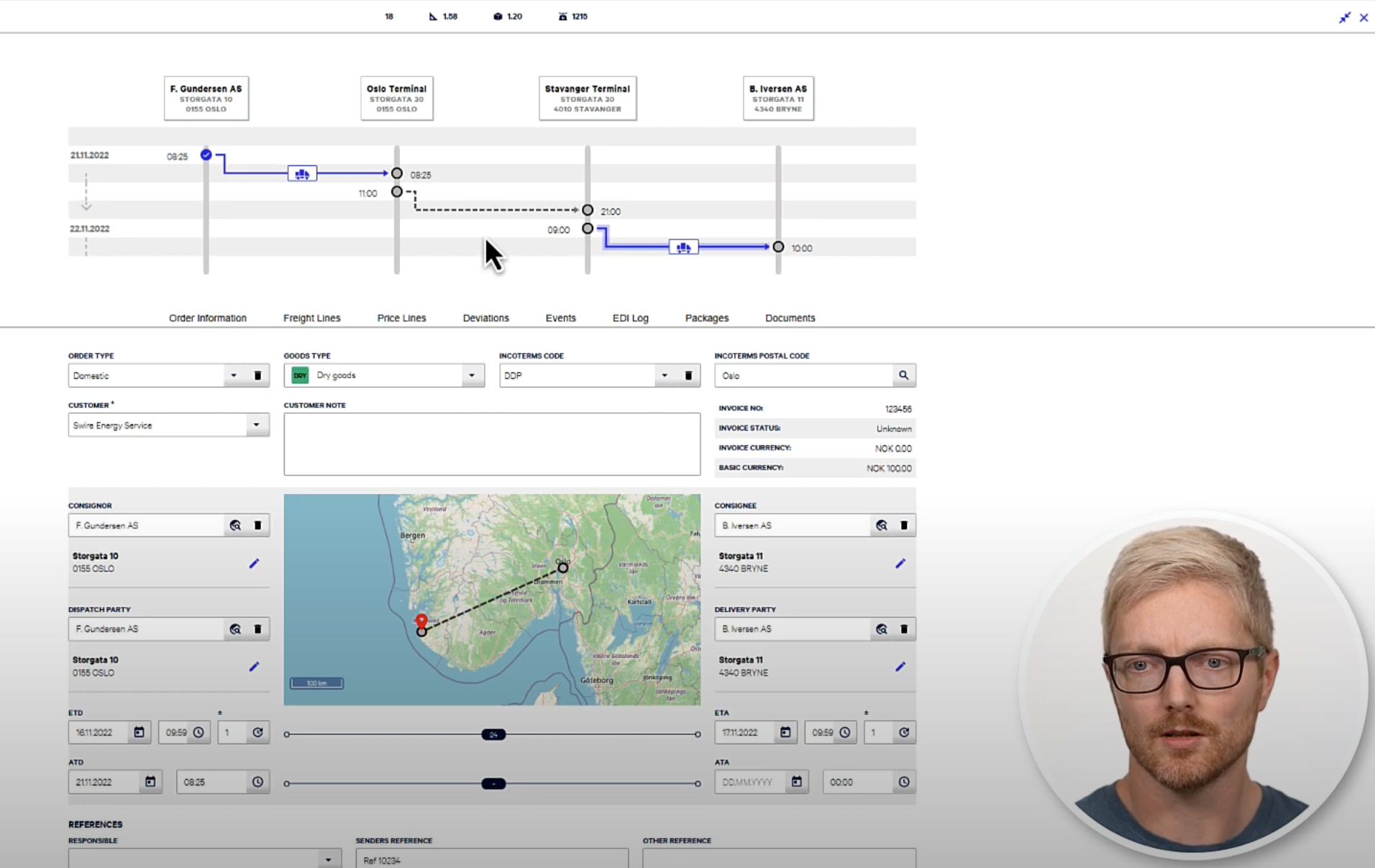Remove the consignee B. Iversen AS with the trash icon

pyautogui.click(x=904, y=525)
